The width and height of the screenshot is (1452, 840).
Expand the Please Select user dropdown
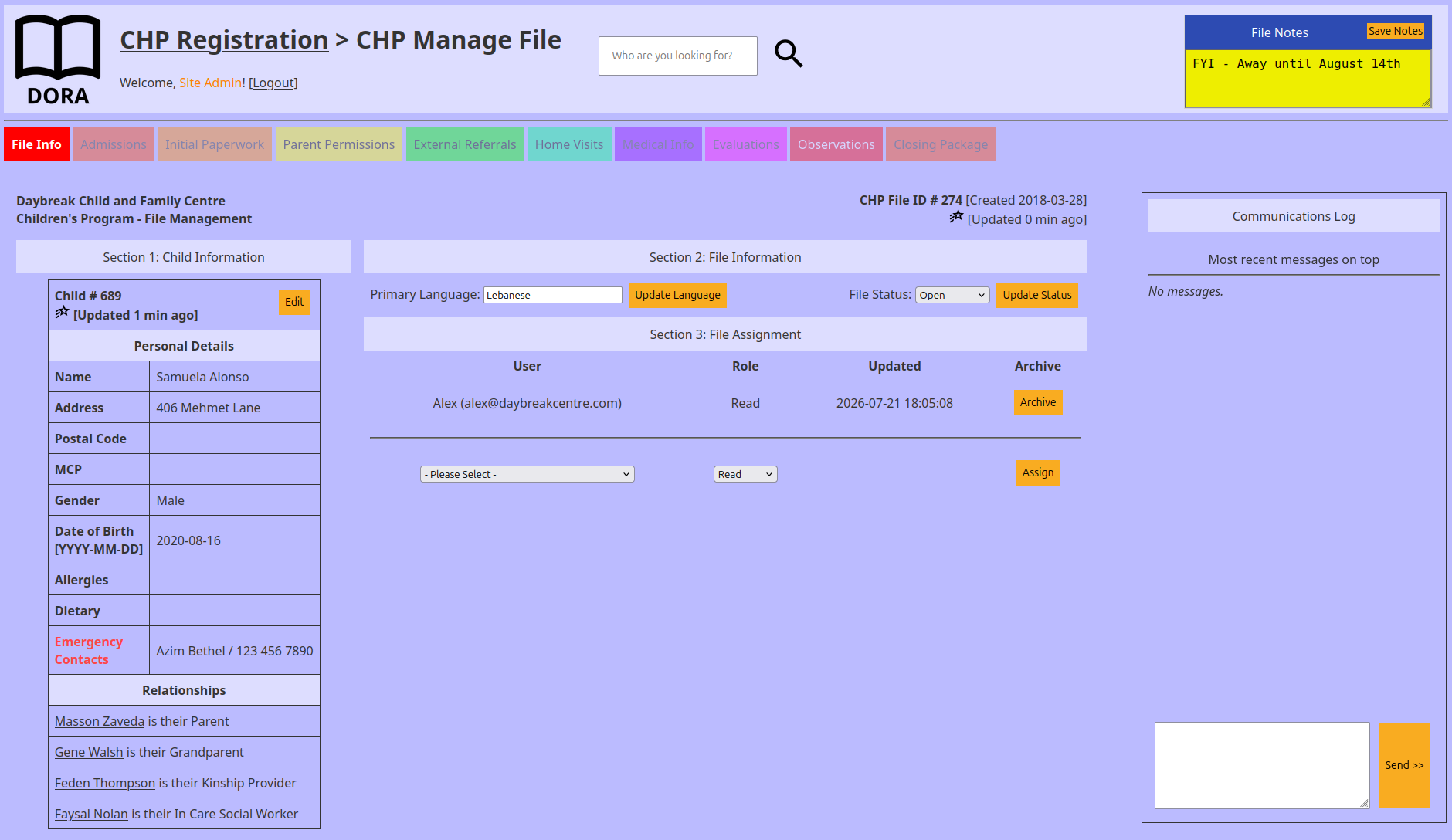point(527,474)
